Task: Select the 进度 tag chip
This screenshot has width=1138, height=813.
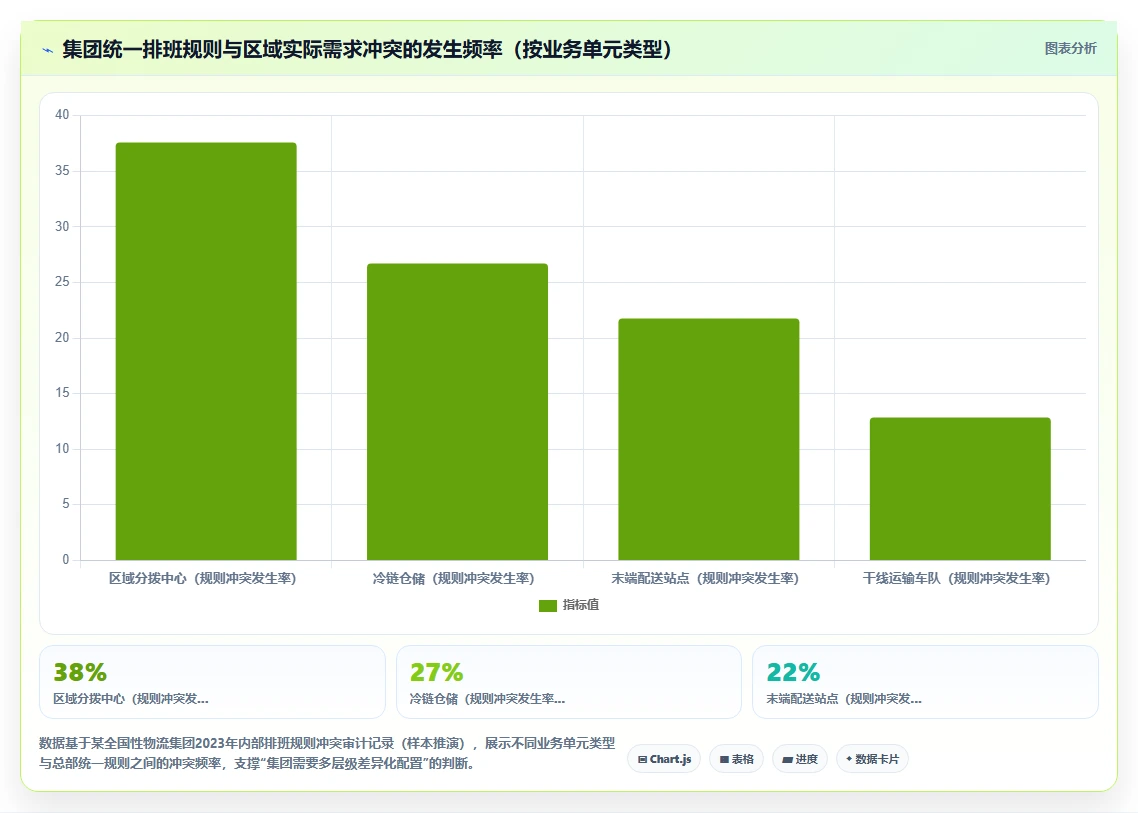Action: [x=800, y=759]
